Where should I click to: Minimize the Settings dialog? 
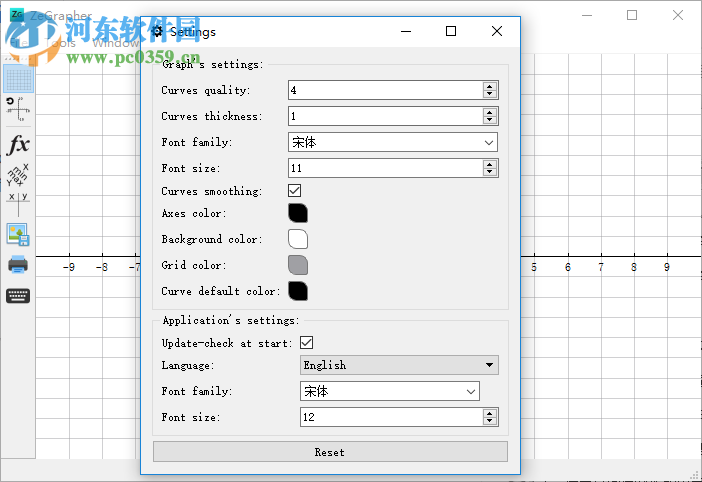point(406,31)
